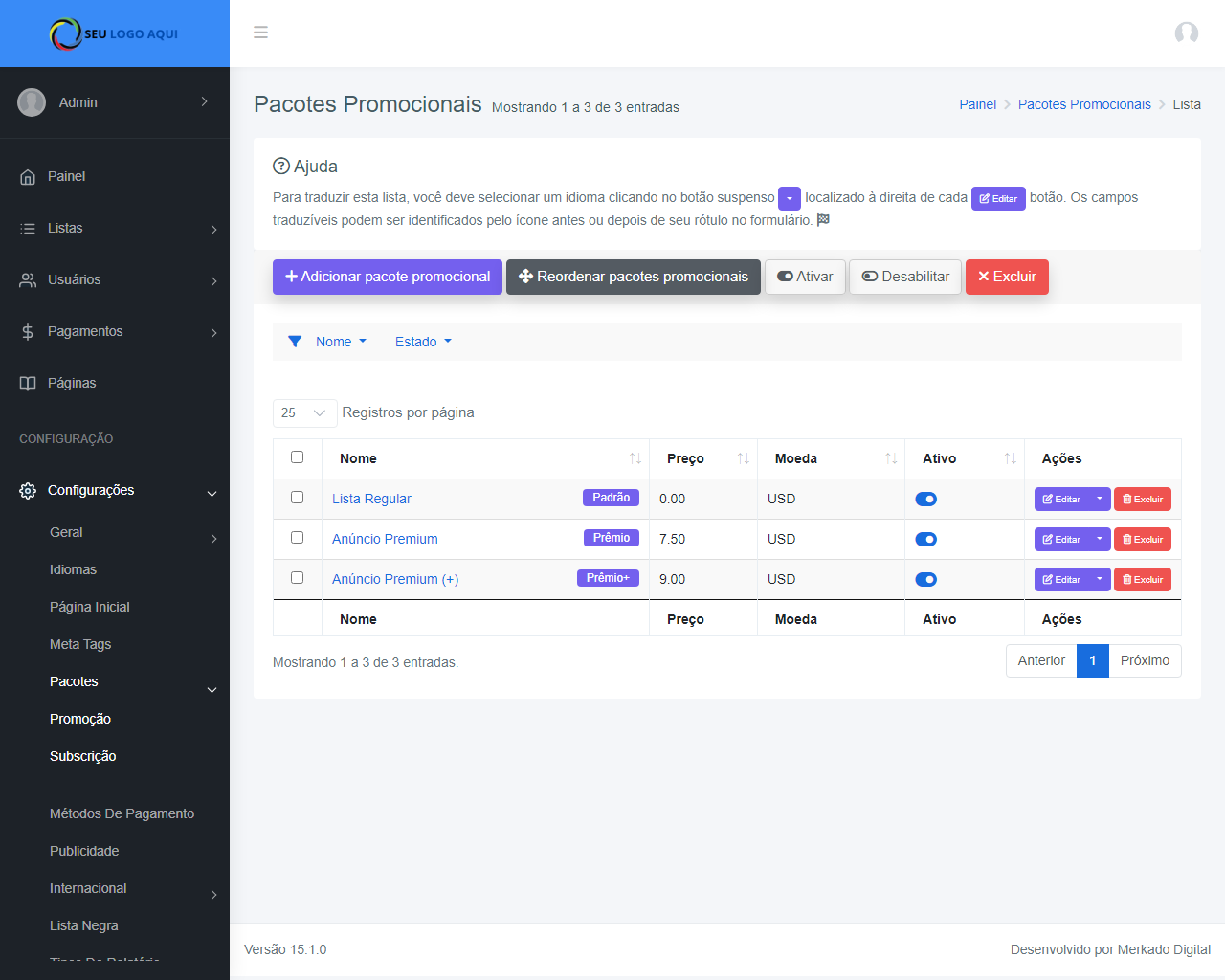Open the Anúncio Premium package link
Image resolution: width=1225 pixels, height=980 pixels.
pyautogui.click(x=385, y=540)
